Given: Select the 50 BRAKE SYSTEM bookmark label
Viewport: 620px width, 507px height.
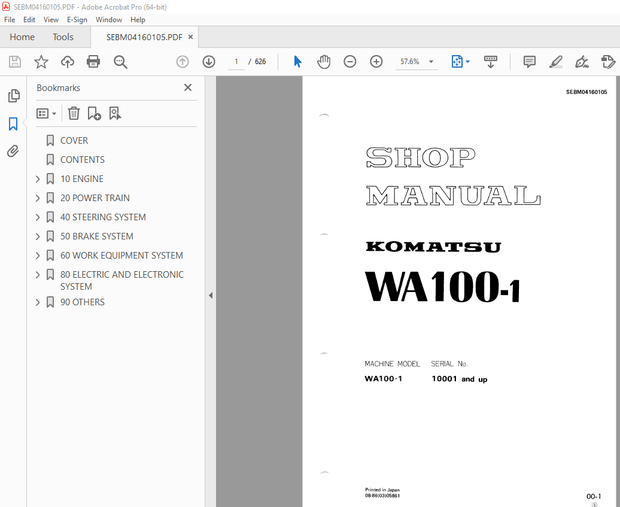Looking at the screenshot, I should [97, 236].
